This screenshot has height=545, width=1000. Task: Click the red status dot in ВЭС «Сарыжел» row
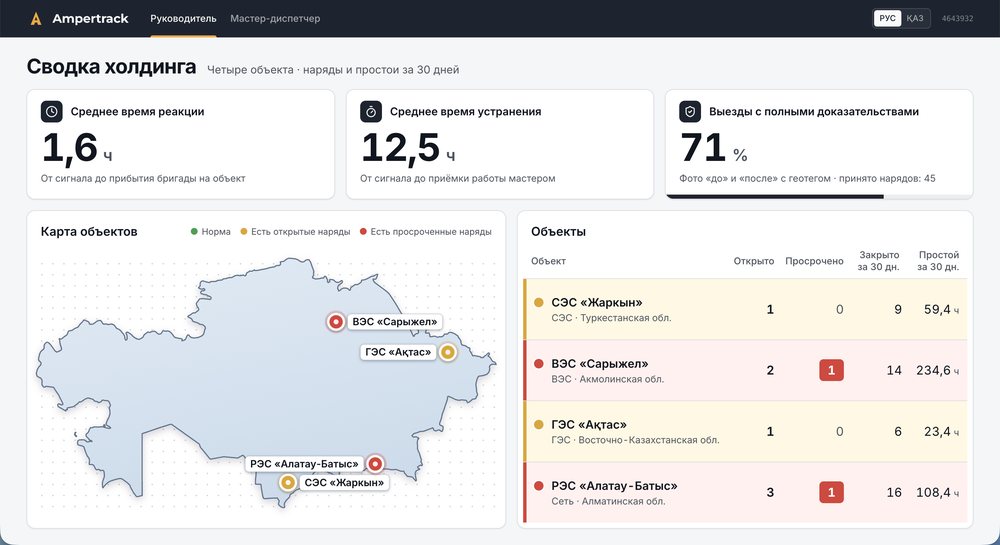(538, 364)
